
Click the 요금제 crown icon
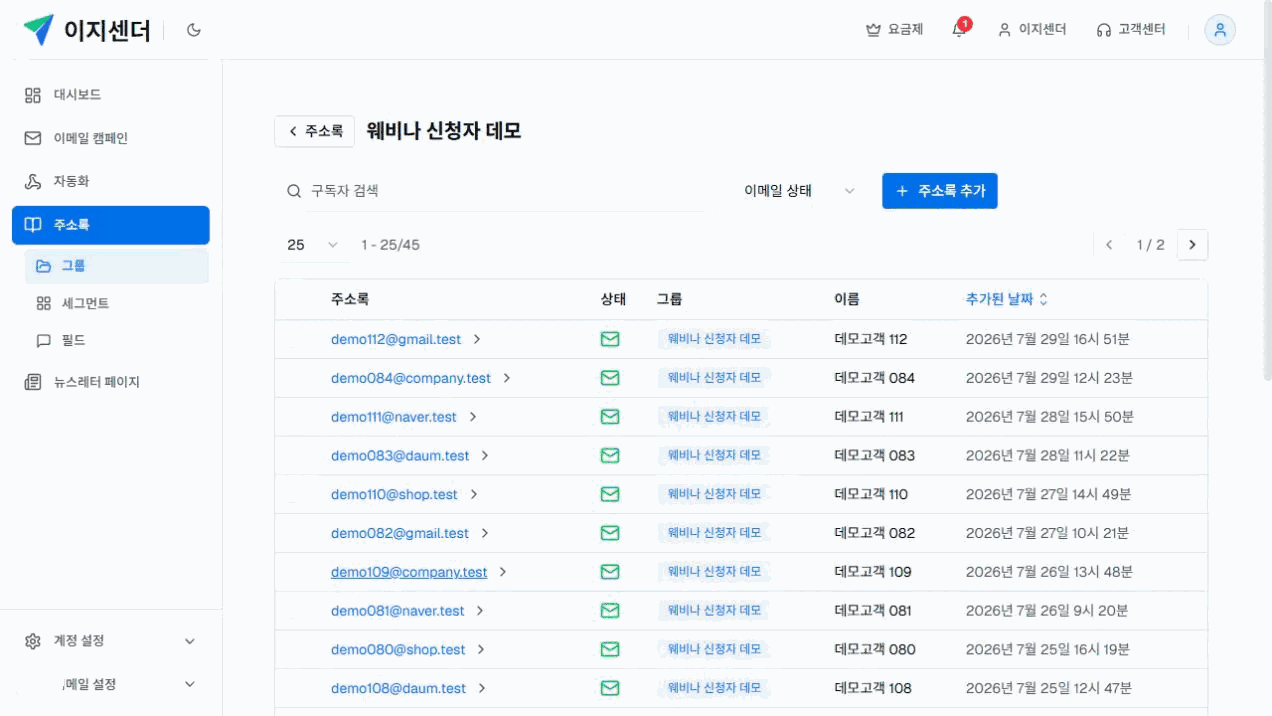tap(872, 30)
